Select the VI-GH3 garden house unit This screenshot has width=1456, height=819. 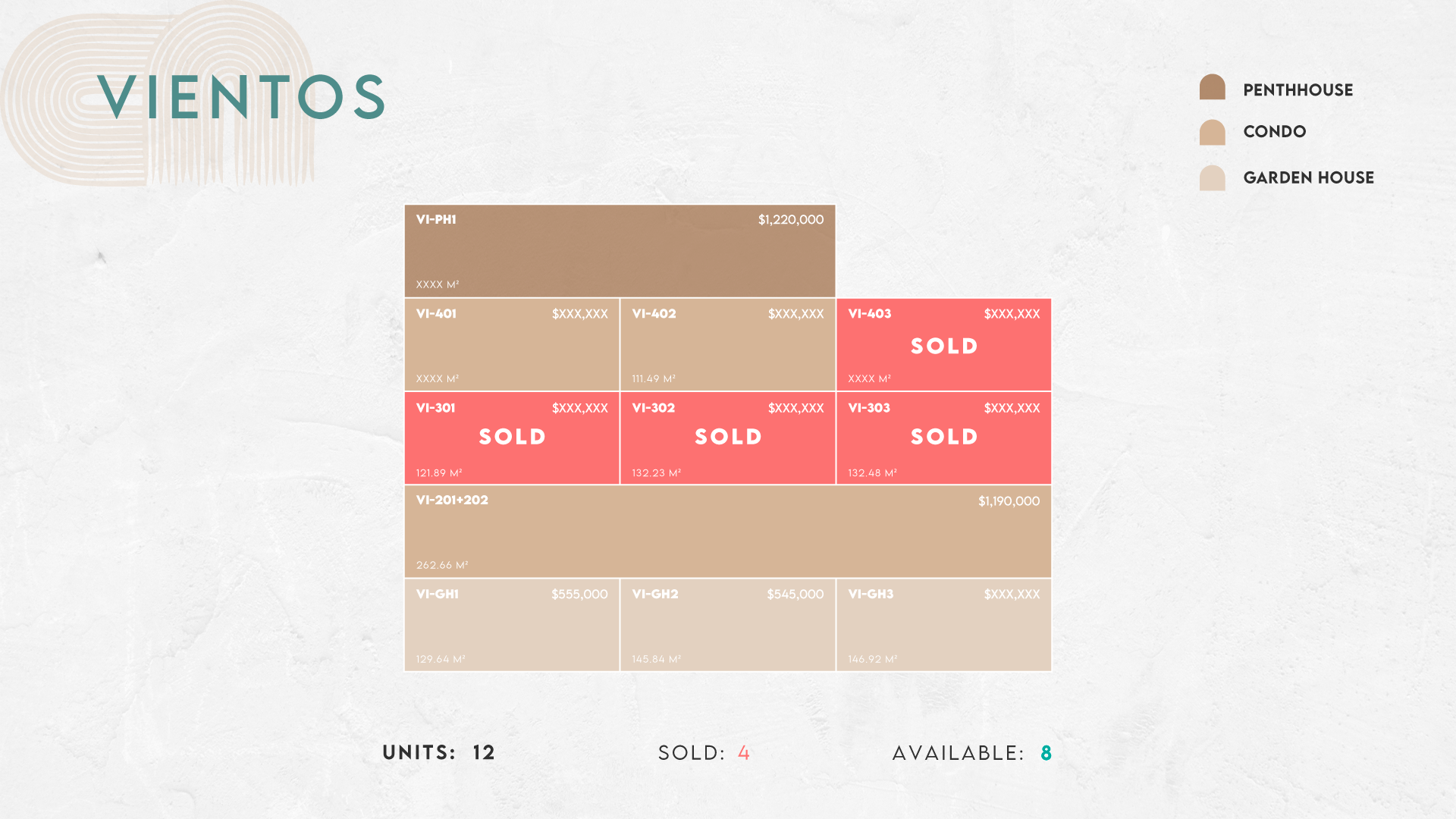click(x=944, y=626)
